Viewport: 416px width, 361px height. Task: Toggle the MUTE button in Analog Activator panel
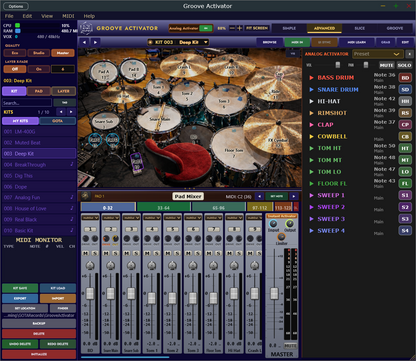coord(387,65)
